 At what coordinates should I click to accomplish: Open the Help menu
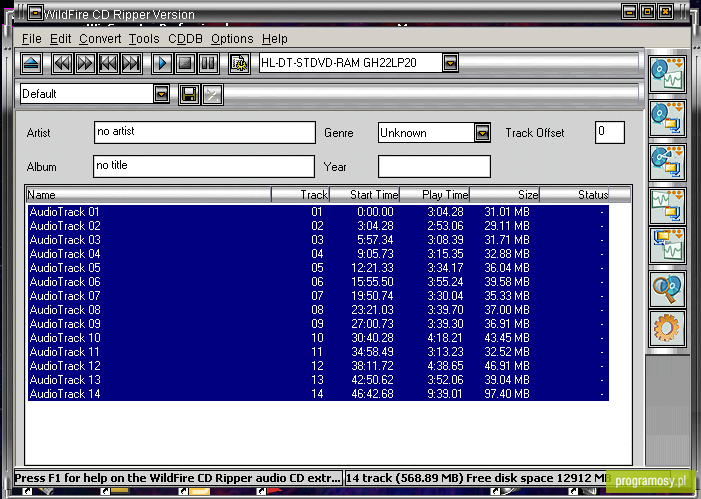tap(274, 39)
